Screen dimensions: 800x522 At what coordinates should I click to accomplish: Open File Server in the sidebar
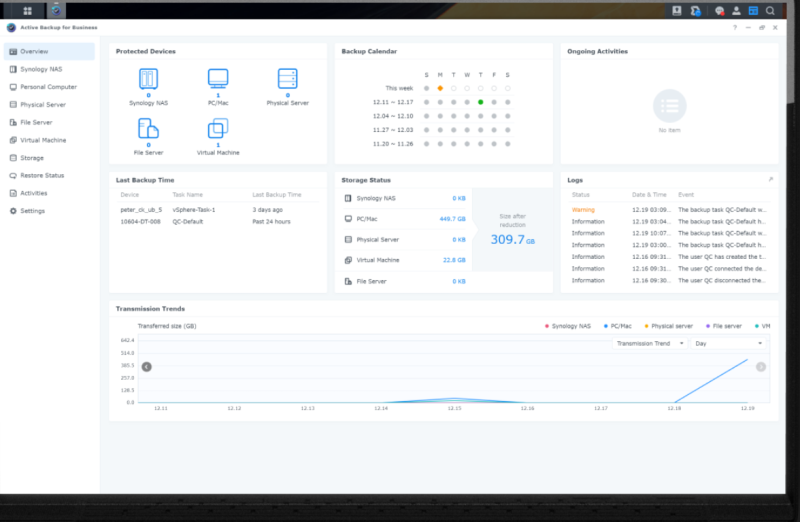pos(49,122)
